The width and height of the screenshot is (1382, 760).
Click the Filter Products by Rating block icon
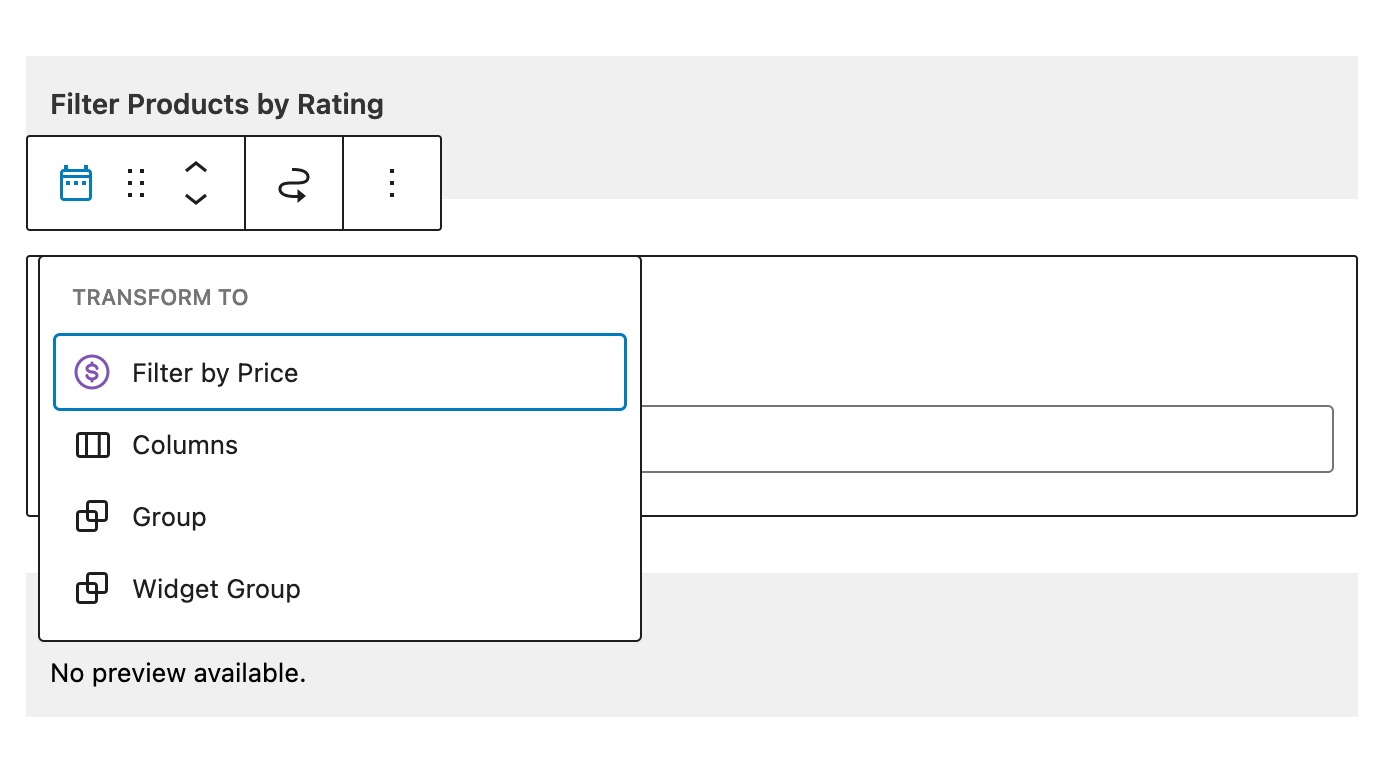point(76,182)
